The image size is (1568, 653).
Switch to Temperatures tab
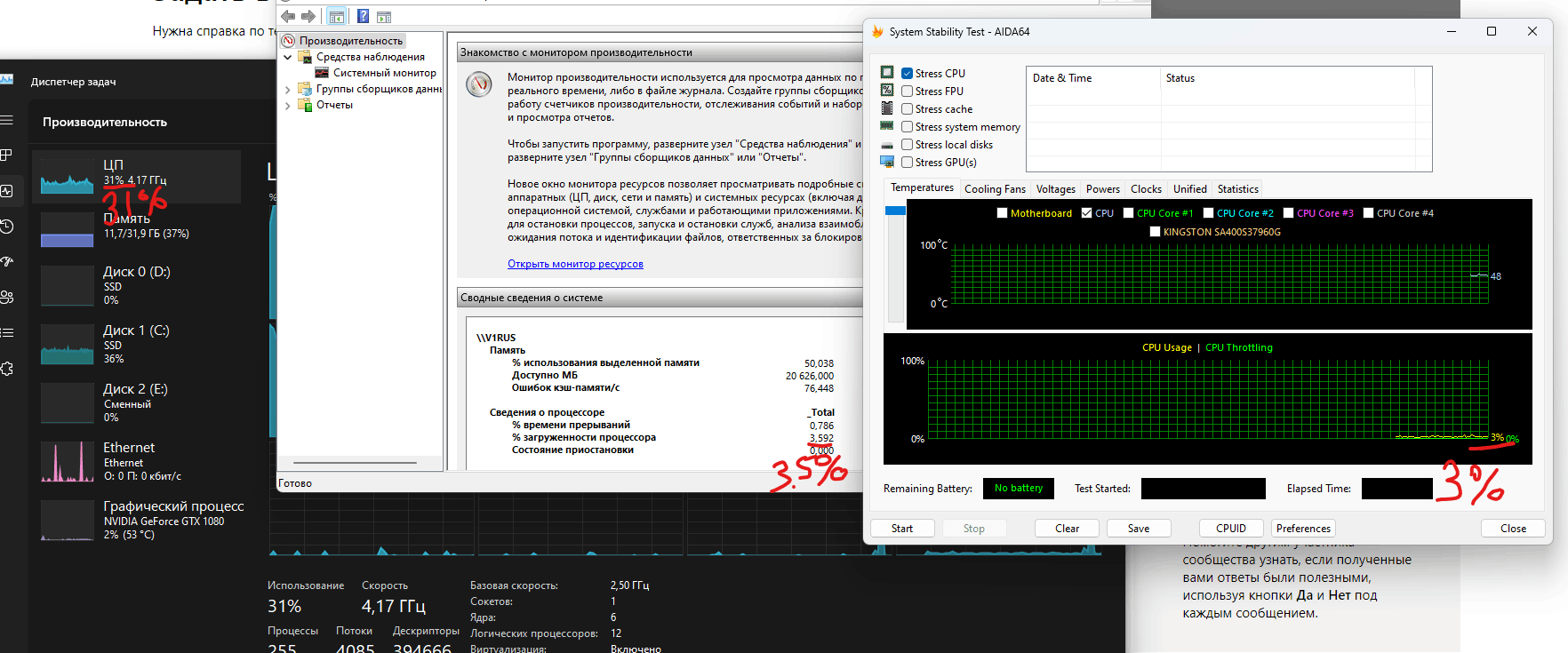coord(922,188)
